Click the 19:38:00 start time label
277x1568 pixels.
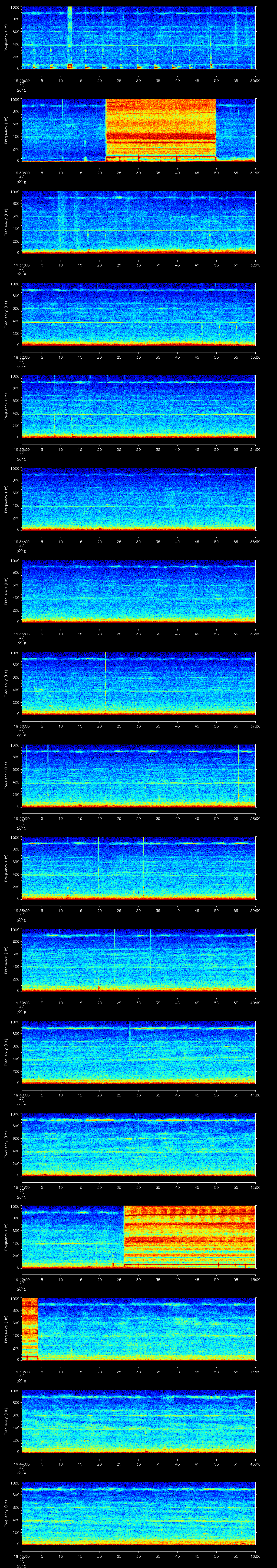pos(21,910)
